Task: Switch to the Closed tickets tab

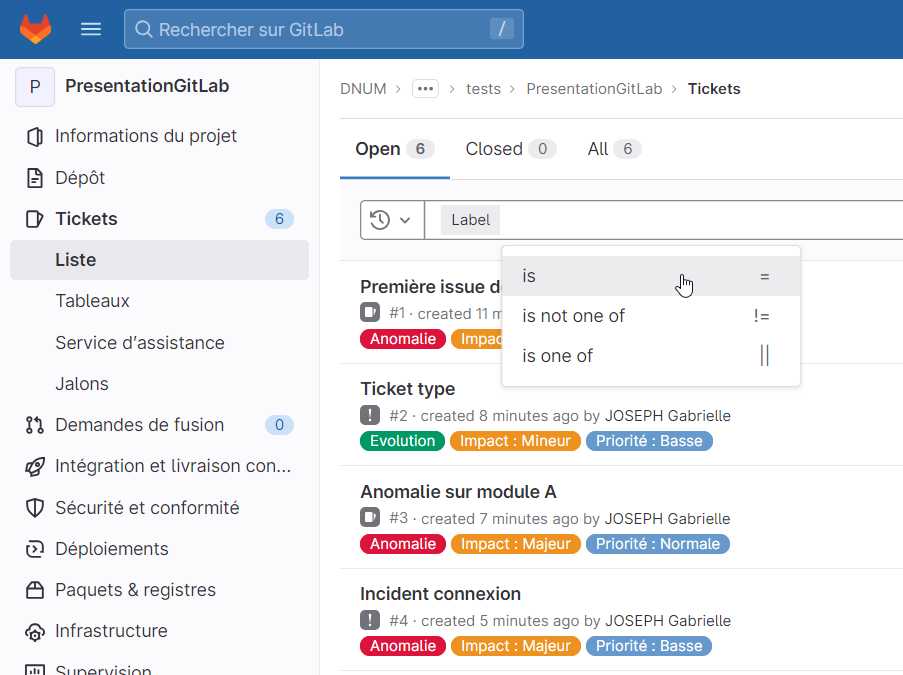Action: click(x=509, y=149)
